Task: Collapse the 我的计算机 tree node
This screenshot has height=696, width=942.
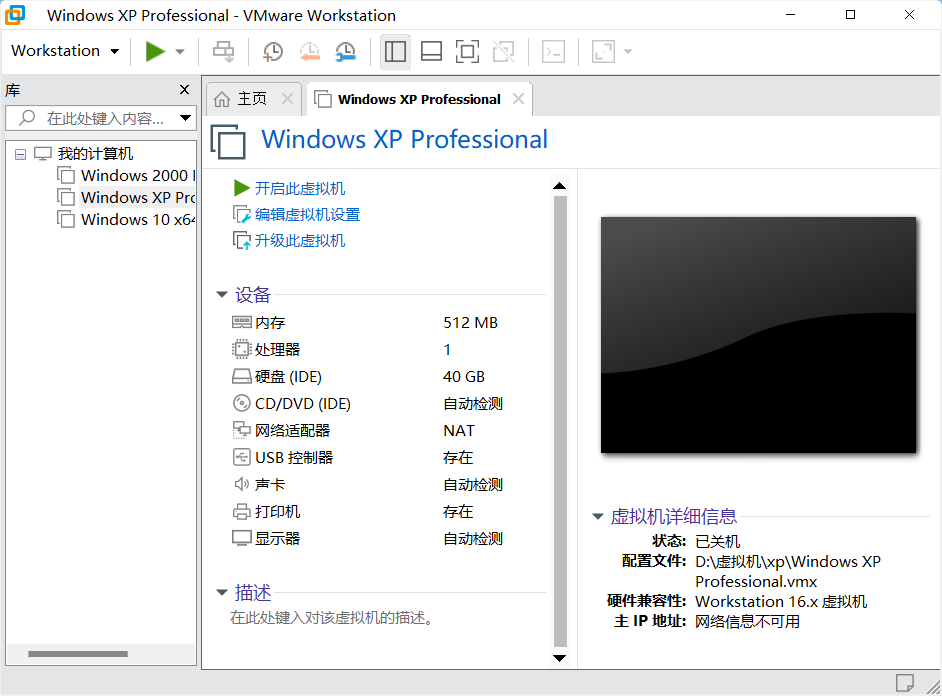Action: [21, 154]
